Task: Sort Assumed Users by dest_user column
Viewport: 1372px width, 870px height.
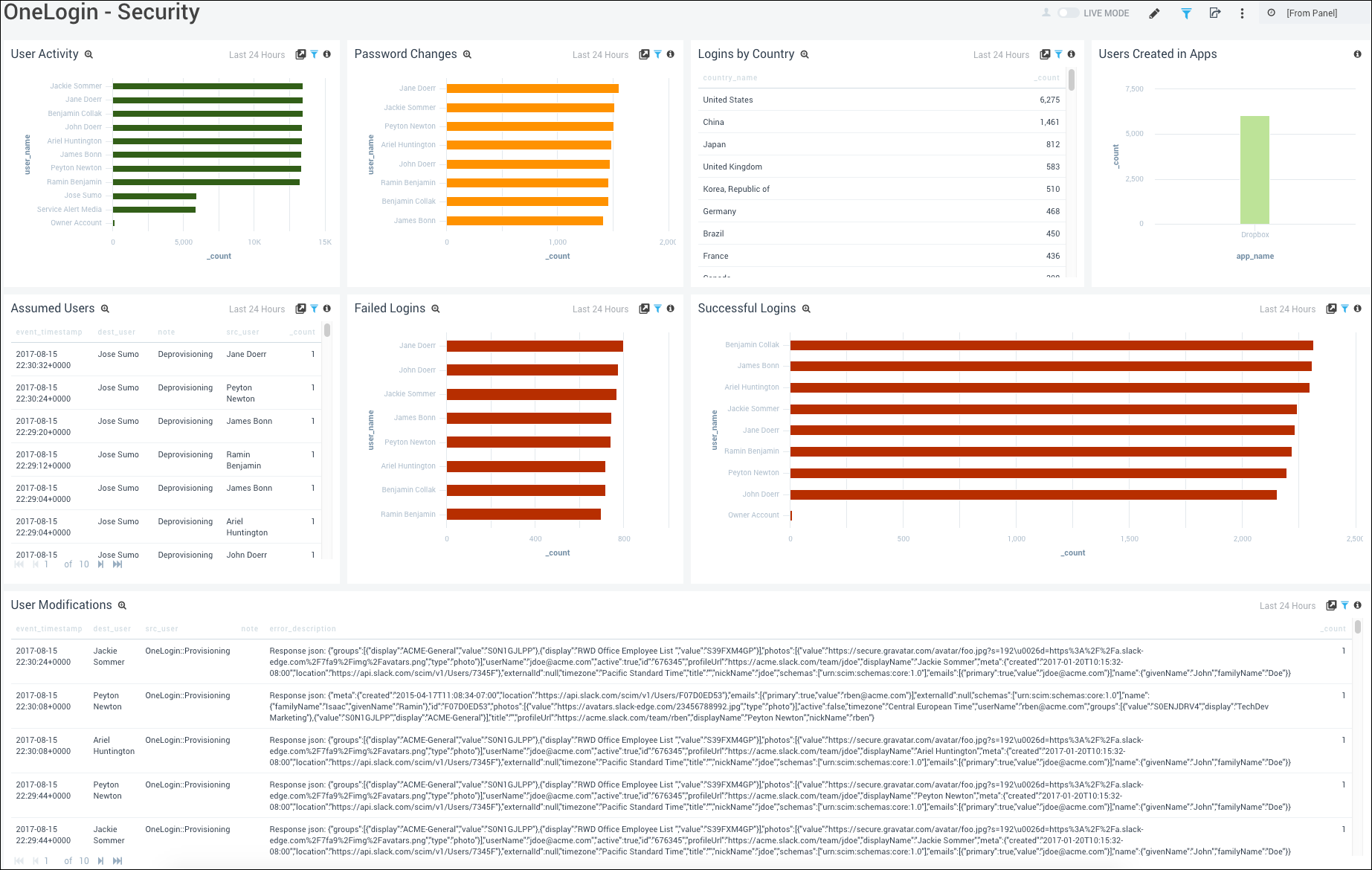Action: click(116, 332)
